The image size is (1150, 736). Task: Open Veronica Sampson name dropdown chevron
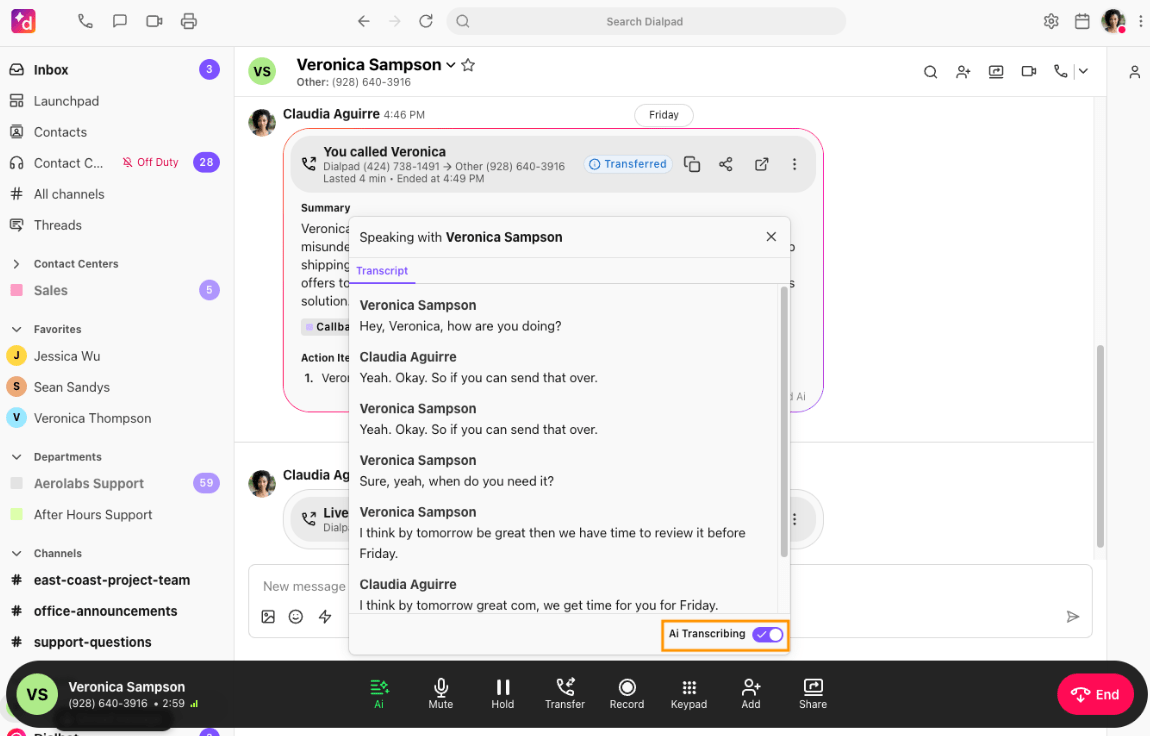tap(450, 65)
